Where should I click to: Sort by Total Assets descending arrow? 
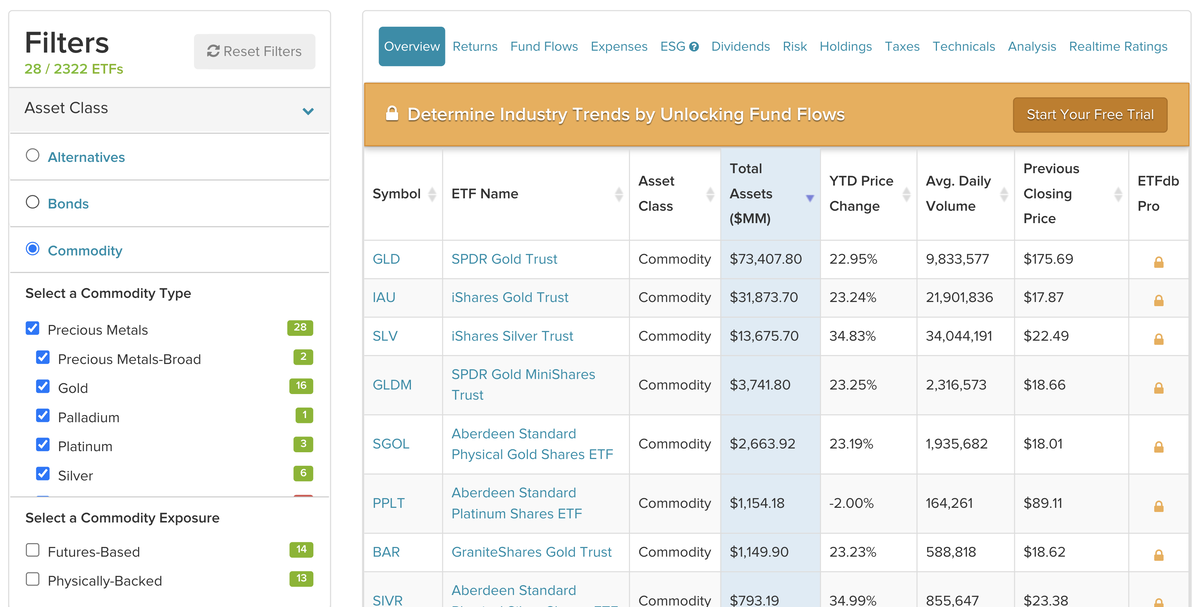[x=810, y=198]
